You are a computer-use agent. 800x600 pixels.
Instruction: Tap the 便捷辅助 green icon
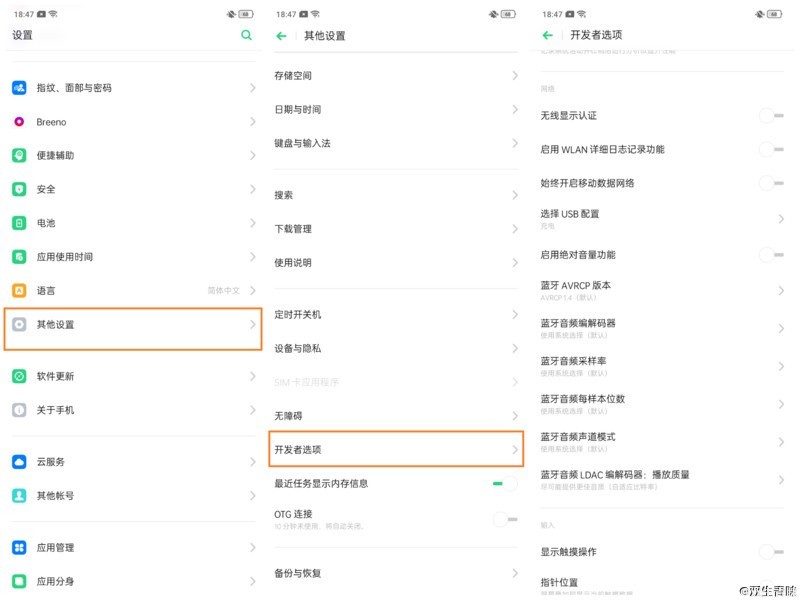[19, 155]
